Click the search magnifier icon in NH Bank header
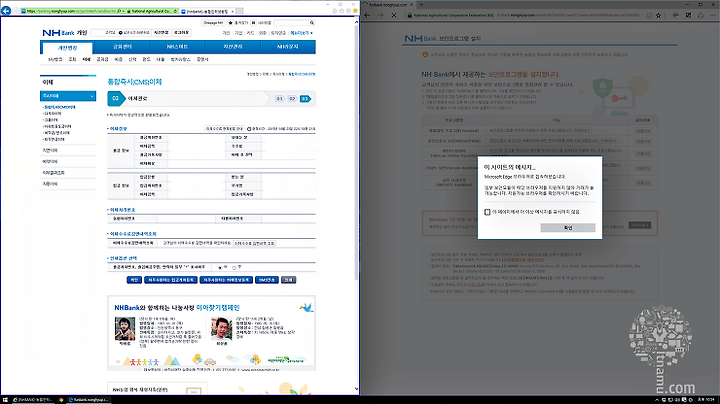Image resolution: width=720 pixels, height=404 pixels. [312, 22]
